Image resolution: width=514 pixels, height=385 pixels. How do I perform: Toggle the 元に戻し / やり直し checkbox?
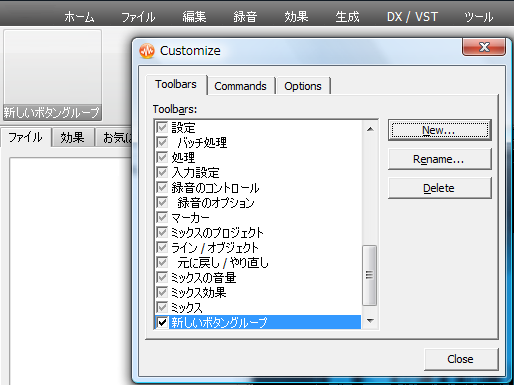[162, 262]
